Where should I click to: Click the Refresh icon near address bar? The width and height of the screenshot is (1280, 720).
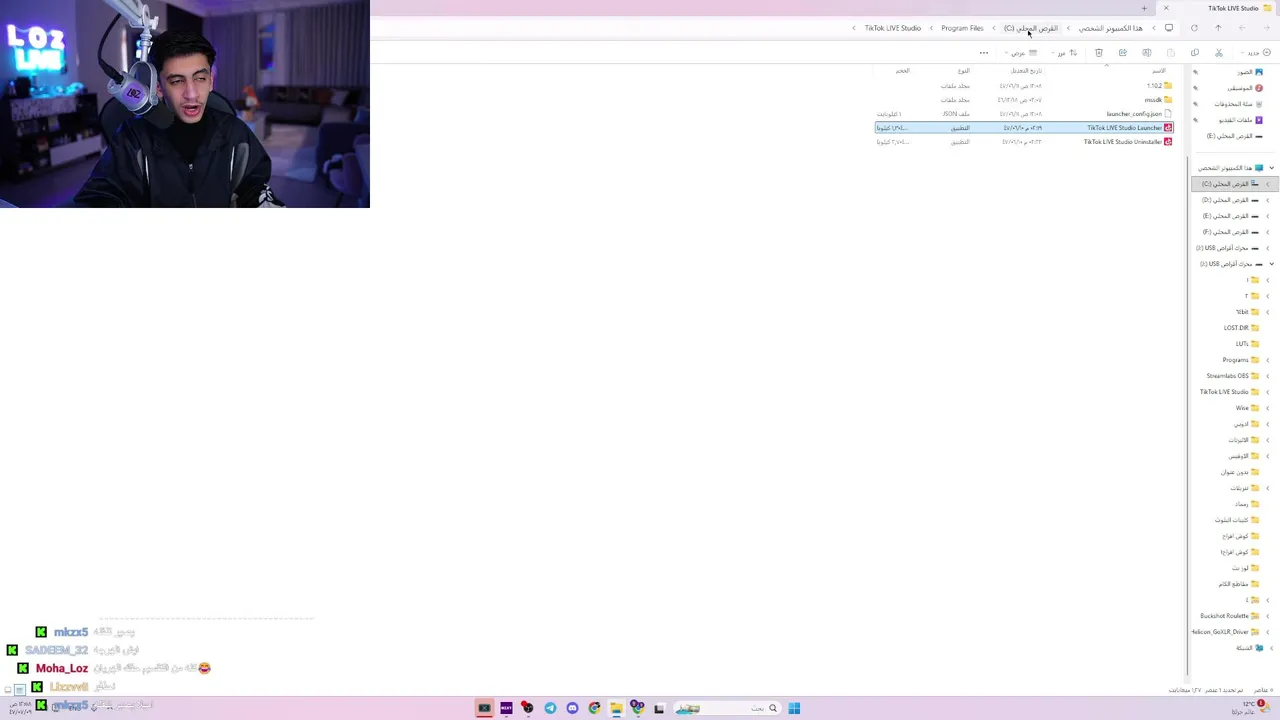[x=1194, y=28]
